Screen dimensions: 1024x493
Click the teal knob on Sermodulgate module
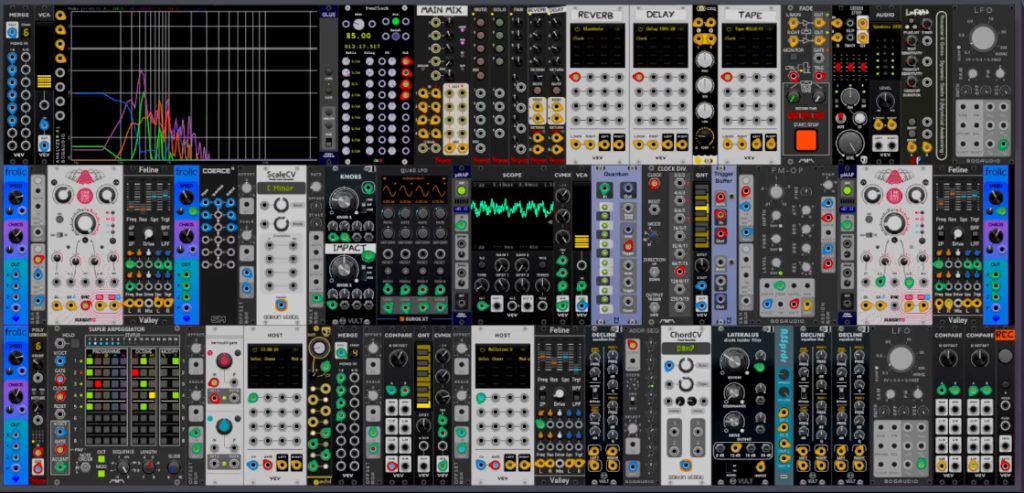224,426
